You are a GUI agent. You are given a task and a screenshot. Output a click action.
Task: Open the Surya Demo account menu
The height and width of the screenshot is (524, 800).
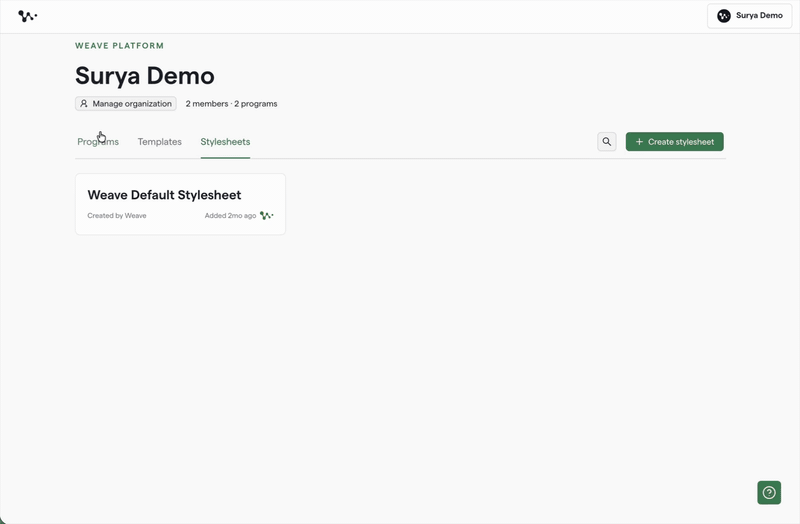(749, 16)
